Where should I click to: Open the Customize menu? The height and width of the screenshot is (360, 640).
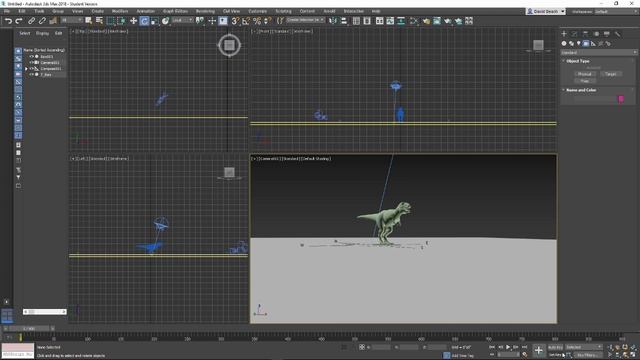(258, 11)
